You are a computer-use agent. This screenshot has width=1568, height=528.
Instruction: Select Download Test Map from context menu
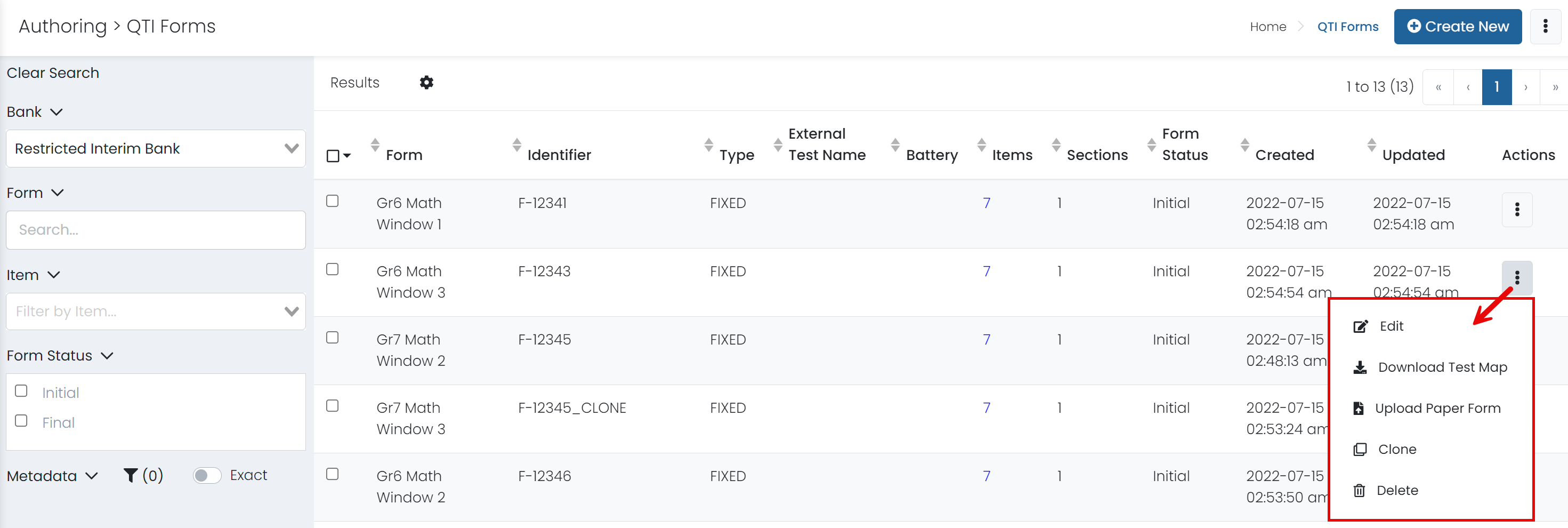coord(1443,367)
